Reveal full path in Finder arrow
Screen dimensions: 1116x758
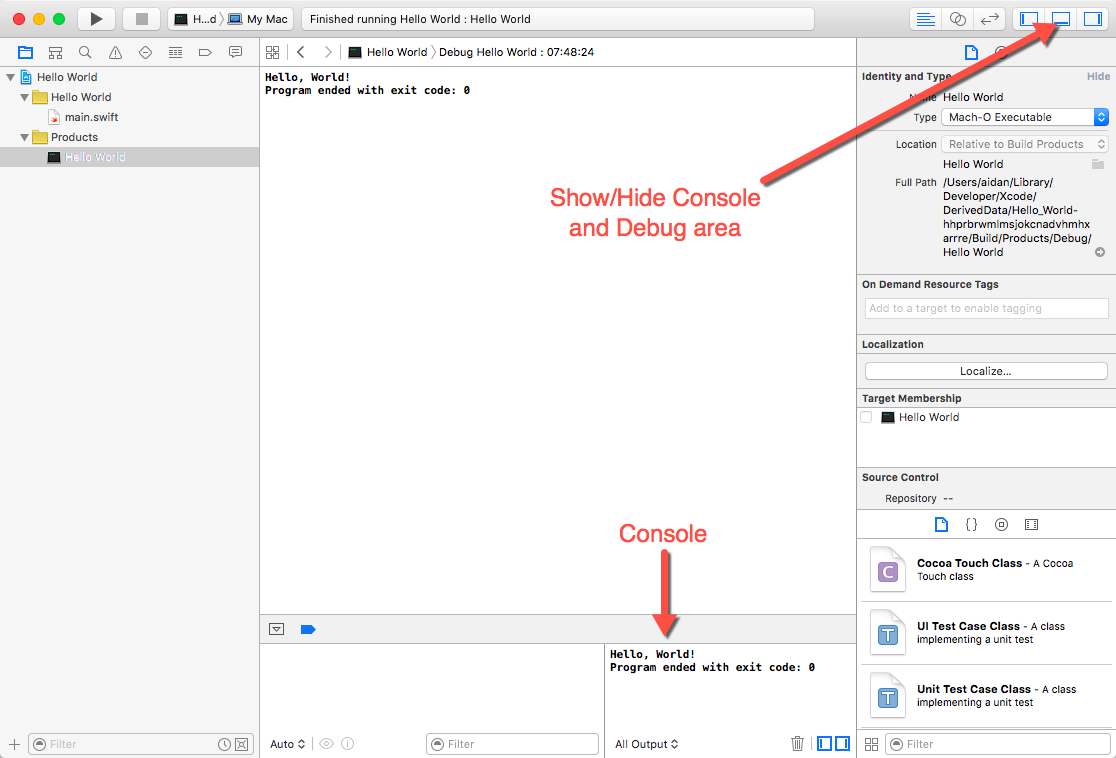[1100, 252]
